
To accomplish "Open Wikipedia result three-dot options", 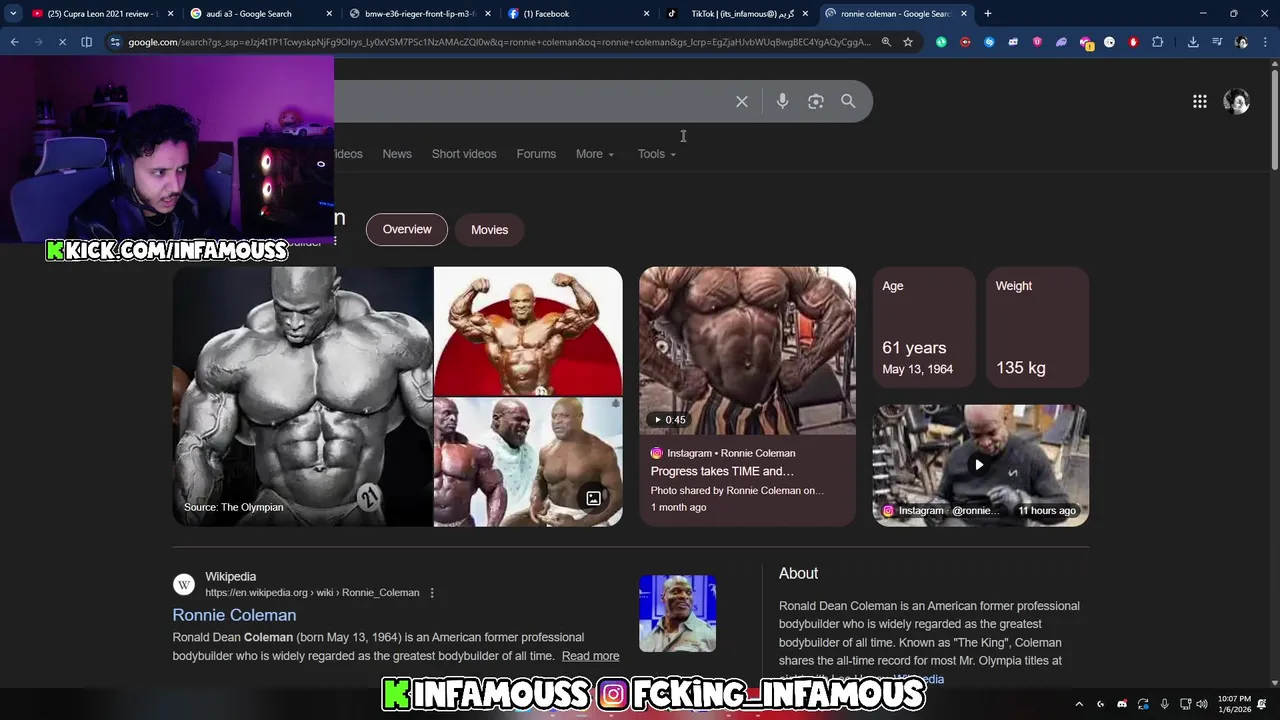I will [x=432, y=593].
